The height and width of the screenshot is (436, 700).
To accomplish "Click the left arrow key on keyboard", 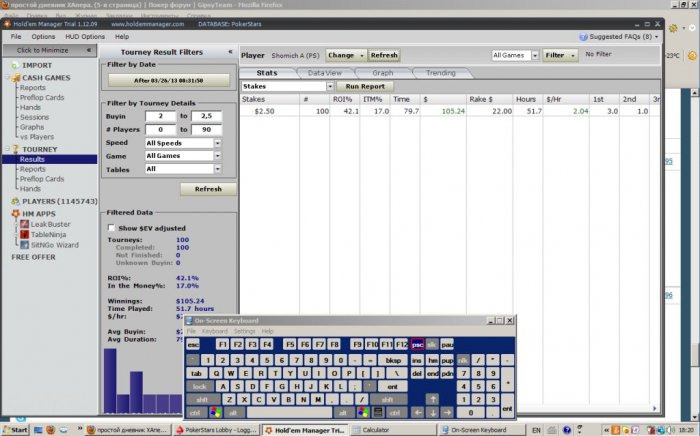I will coord(417,412).
